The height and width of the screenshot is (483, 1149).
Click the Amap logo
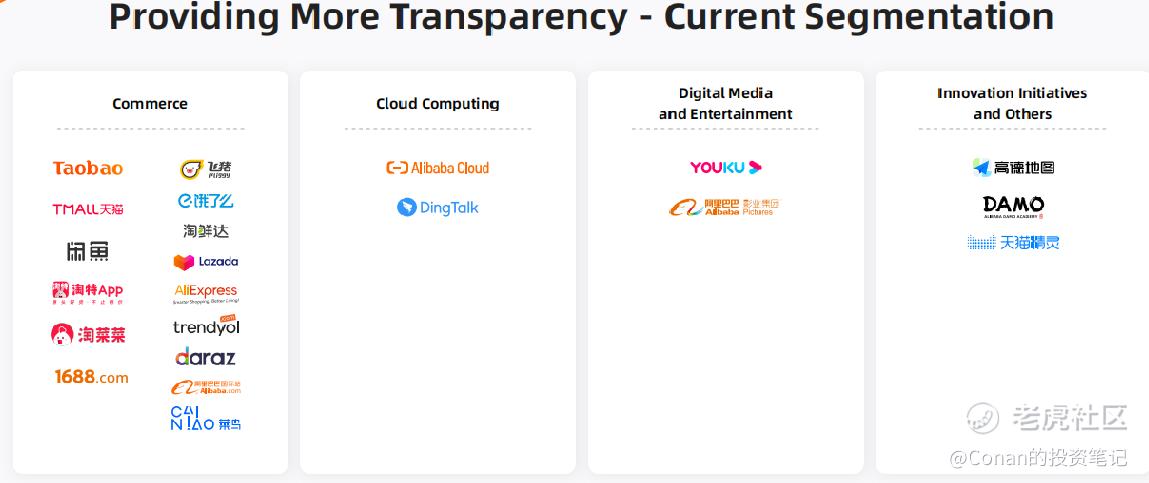1013,168
